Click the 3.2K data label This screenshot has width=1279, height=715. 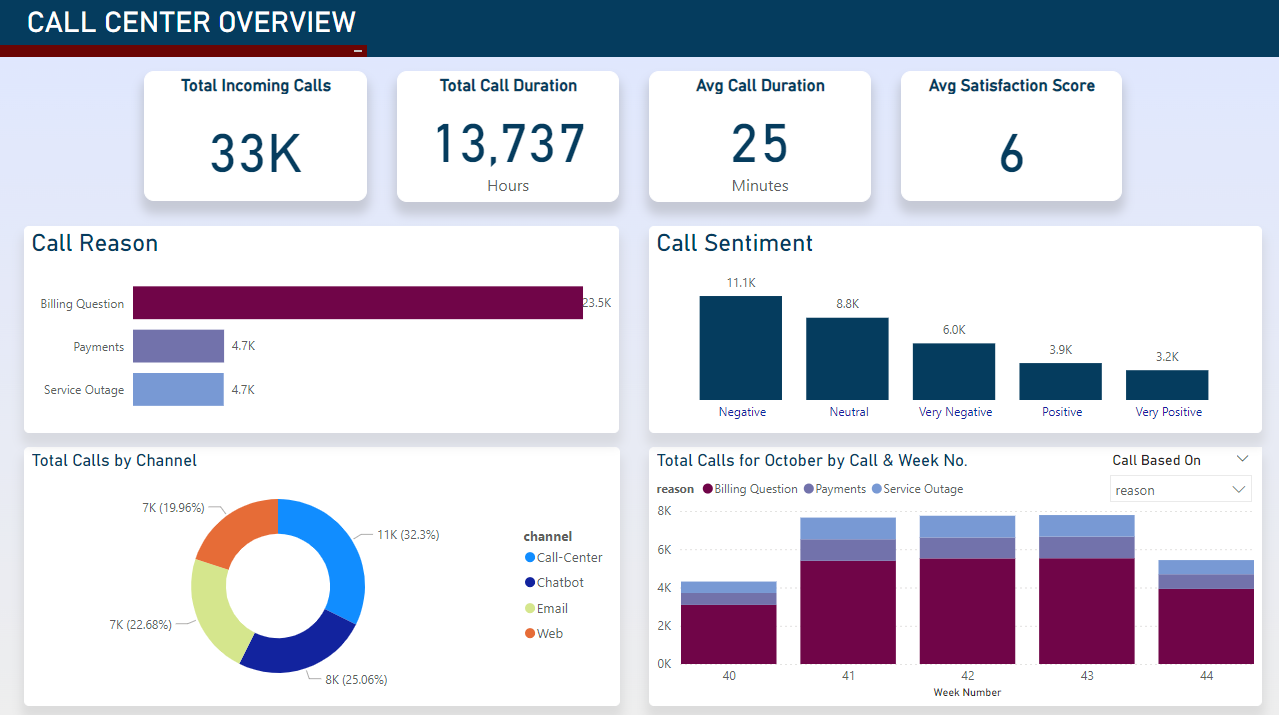1167,357
